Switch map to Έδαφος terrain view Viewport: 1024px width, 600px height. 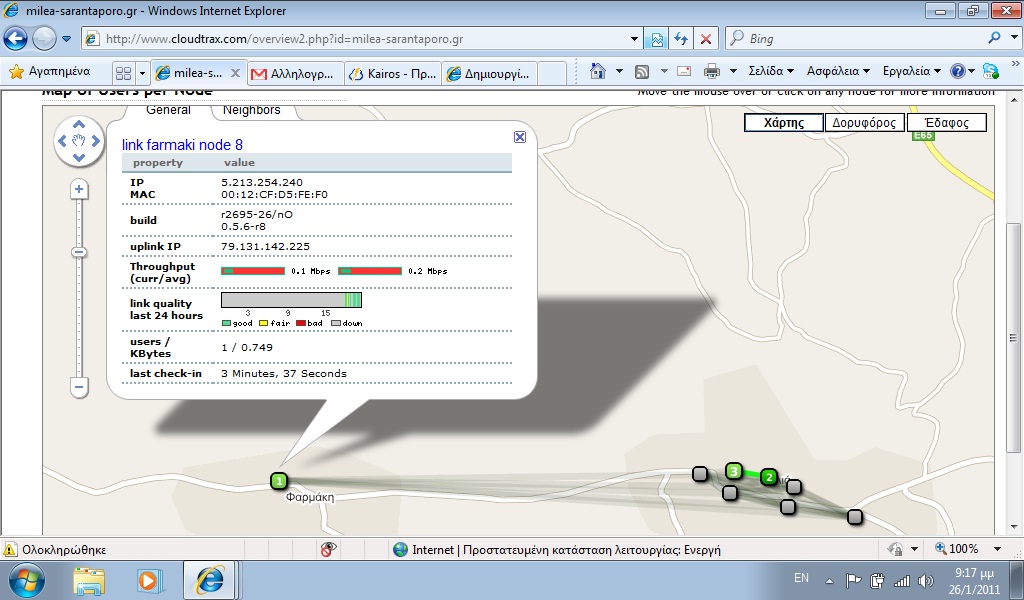[945, 123]
